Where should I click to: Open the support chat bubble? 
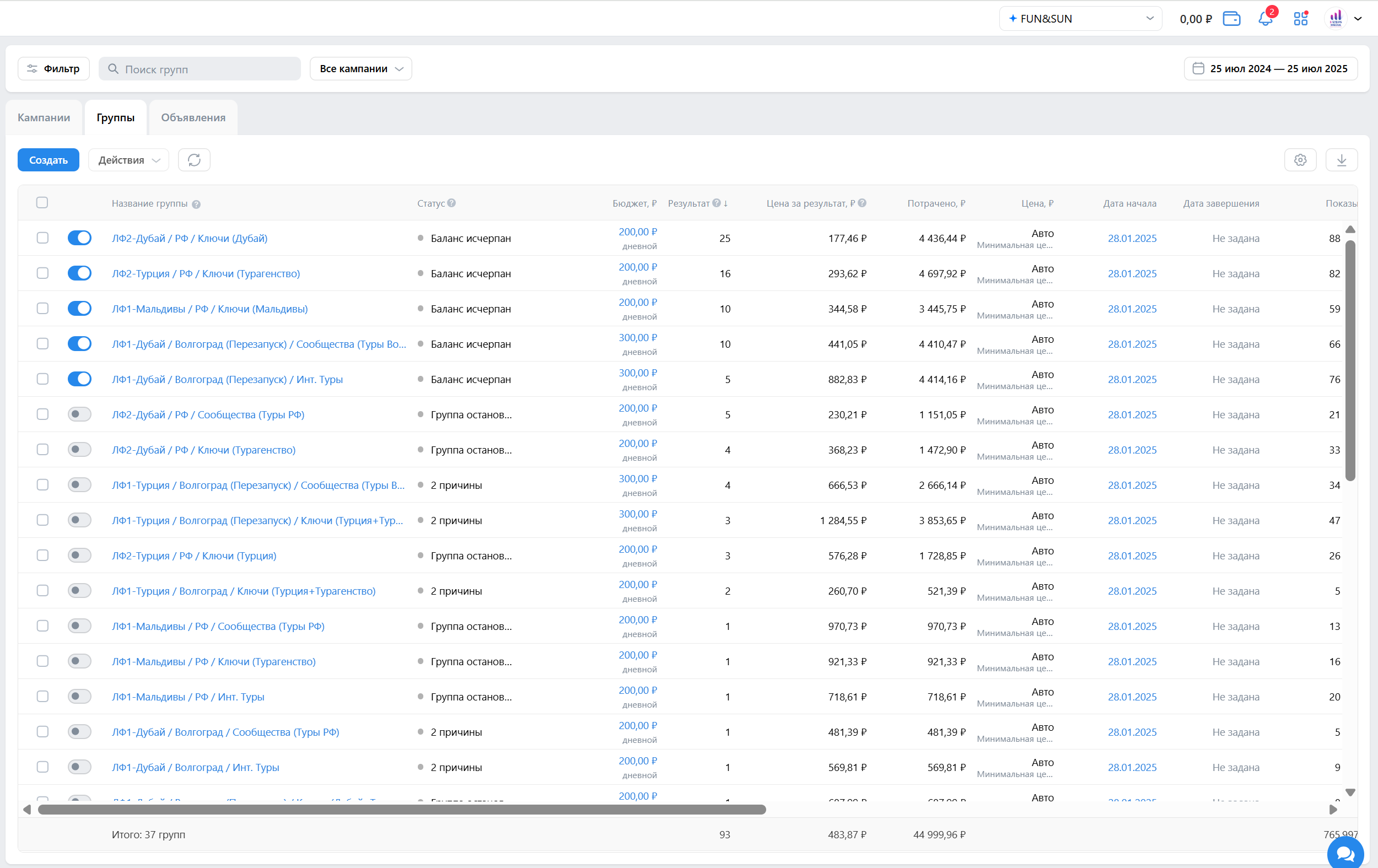click(x=1345, y=853)
